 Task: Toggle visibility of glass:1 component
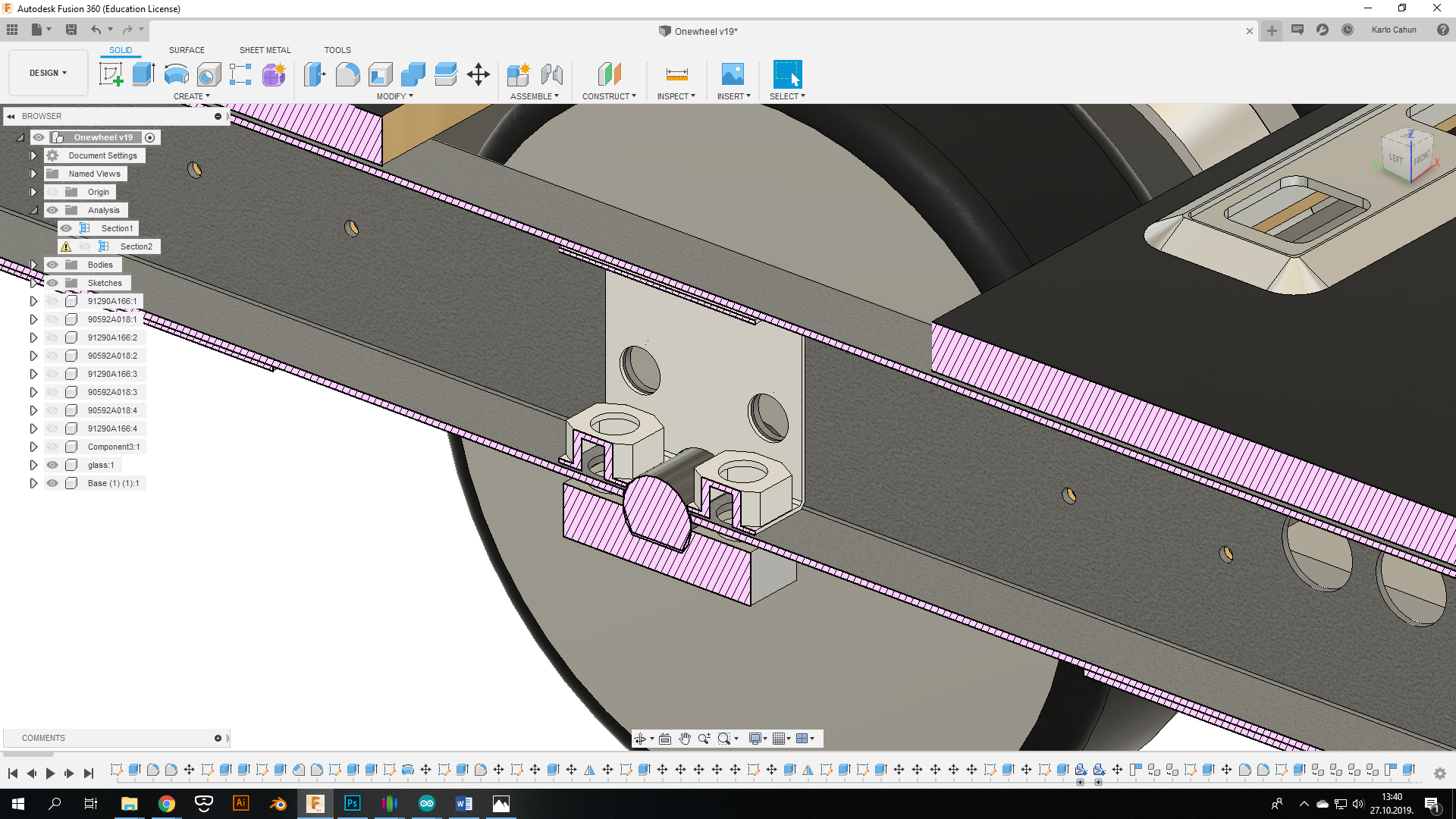click(52, 465)
